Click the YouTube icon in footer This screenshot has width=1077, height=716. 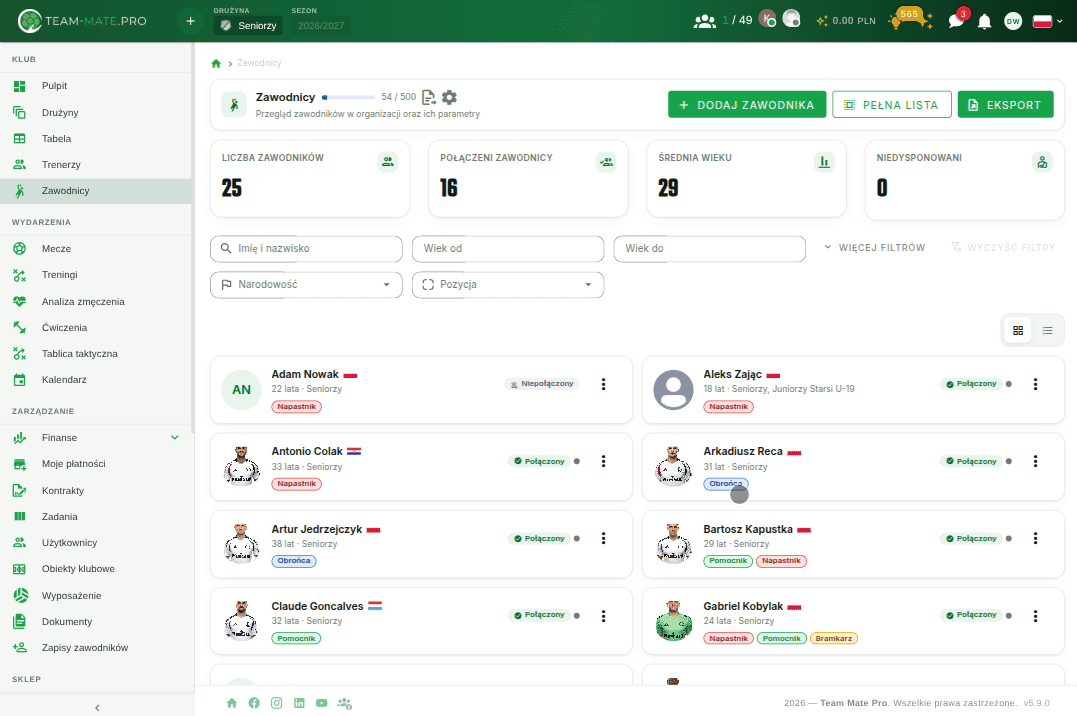tap(321, 703)
